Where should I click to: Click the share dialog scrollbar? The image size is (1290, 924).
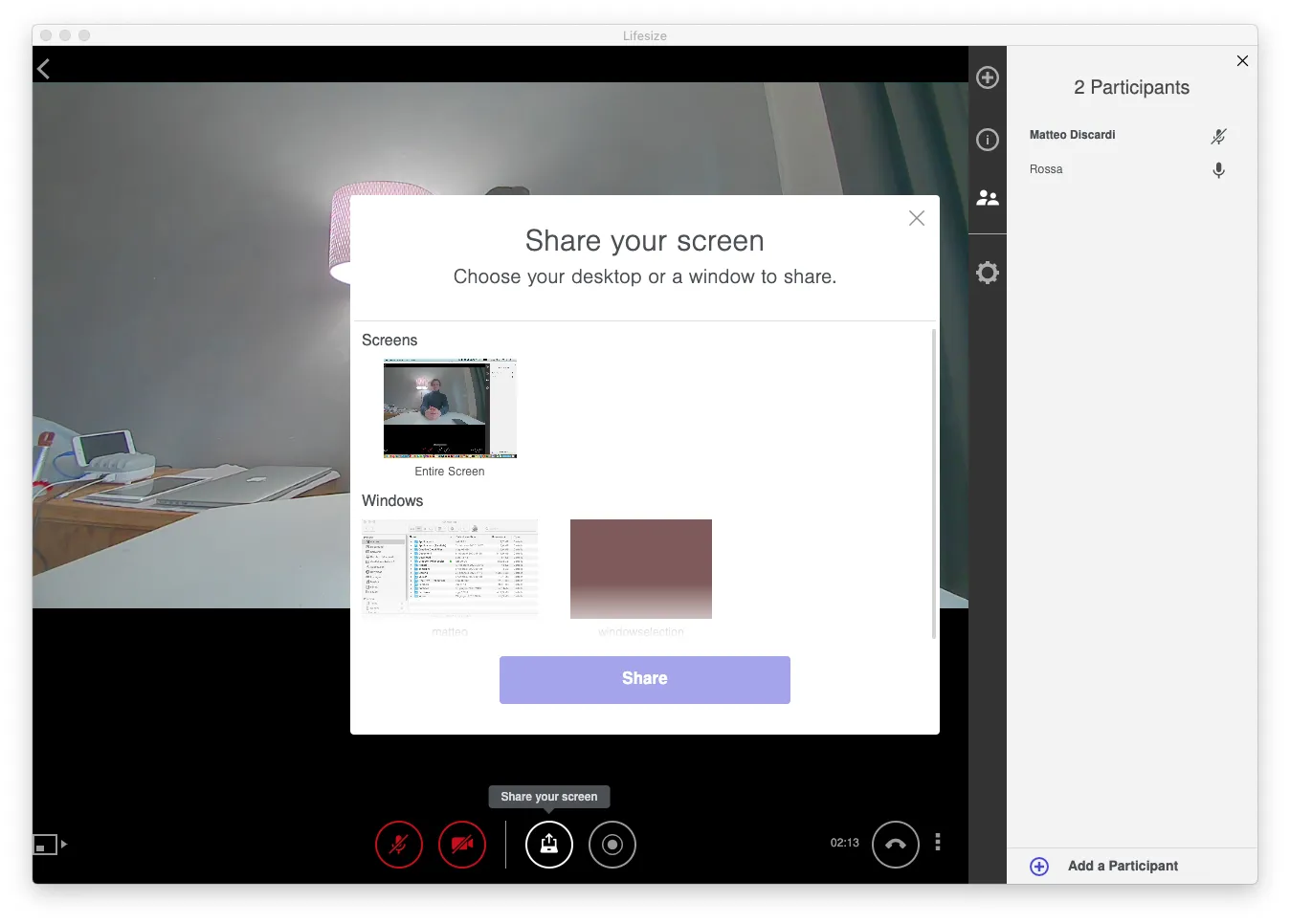tap(934, 483)
